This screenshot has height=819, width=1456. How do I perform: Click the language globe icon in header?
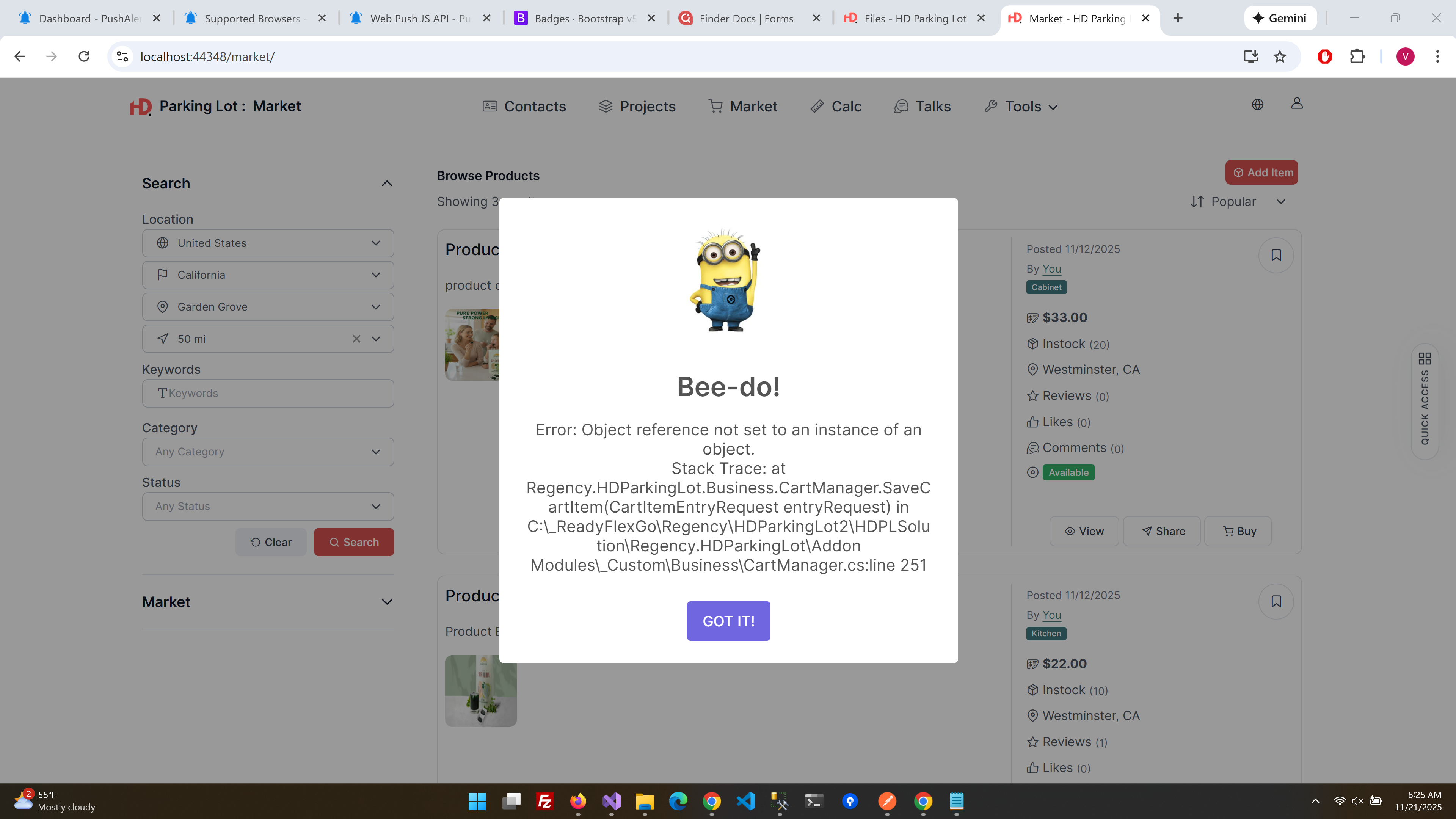click(x=1257, y=105)
